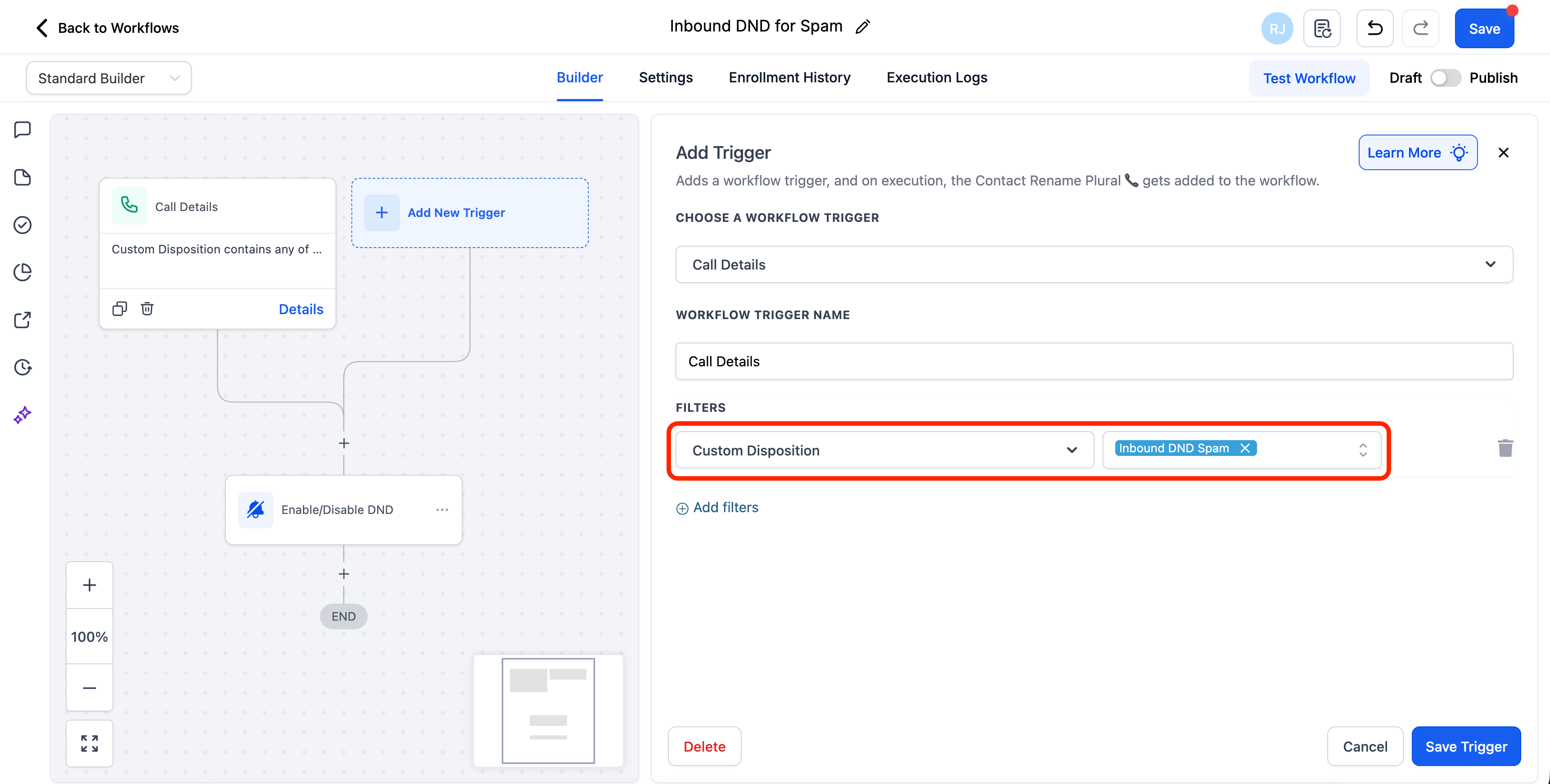Open the Execution Logs tab
Image resolution: width=1550 pixels, height=784 pixels.
pos(936,77)
